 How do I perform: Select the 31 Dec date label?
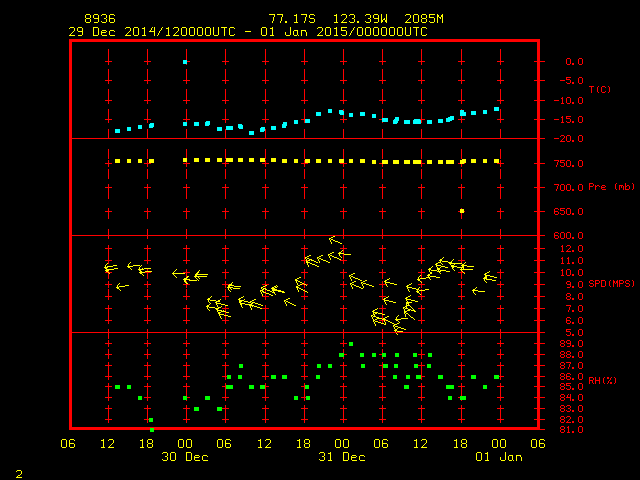[x=342, y=457]
